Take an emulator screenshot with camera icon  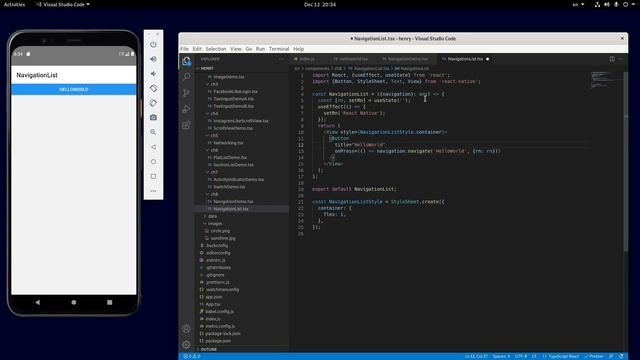[x=153, y=118]
